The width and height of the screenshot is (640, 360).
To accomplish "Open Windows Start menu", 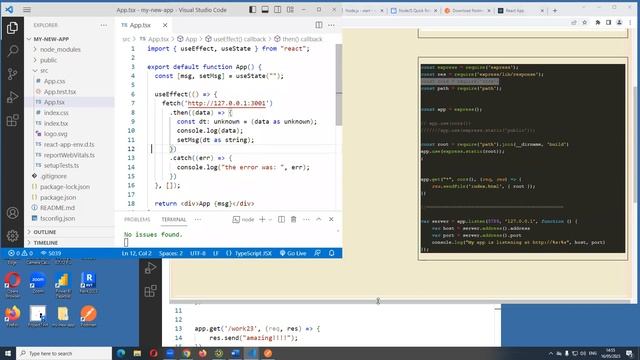I will click(8, 353).
